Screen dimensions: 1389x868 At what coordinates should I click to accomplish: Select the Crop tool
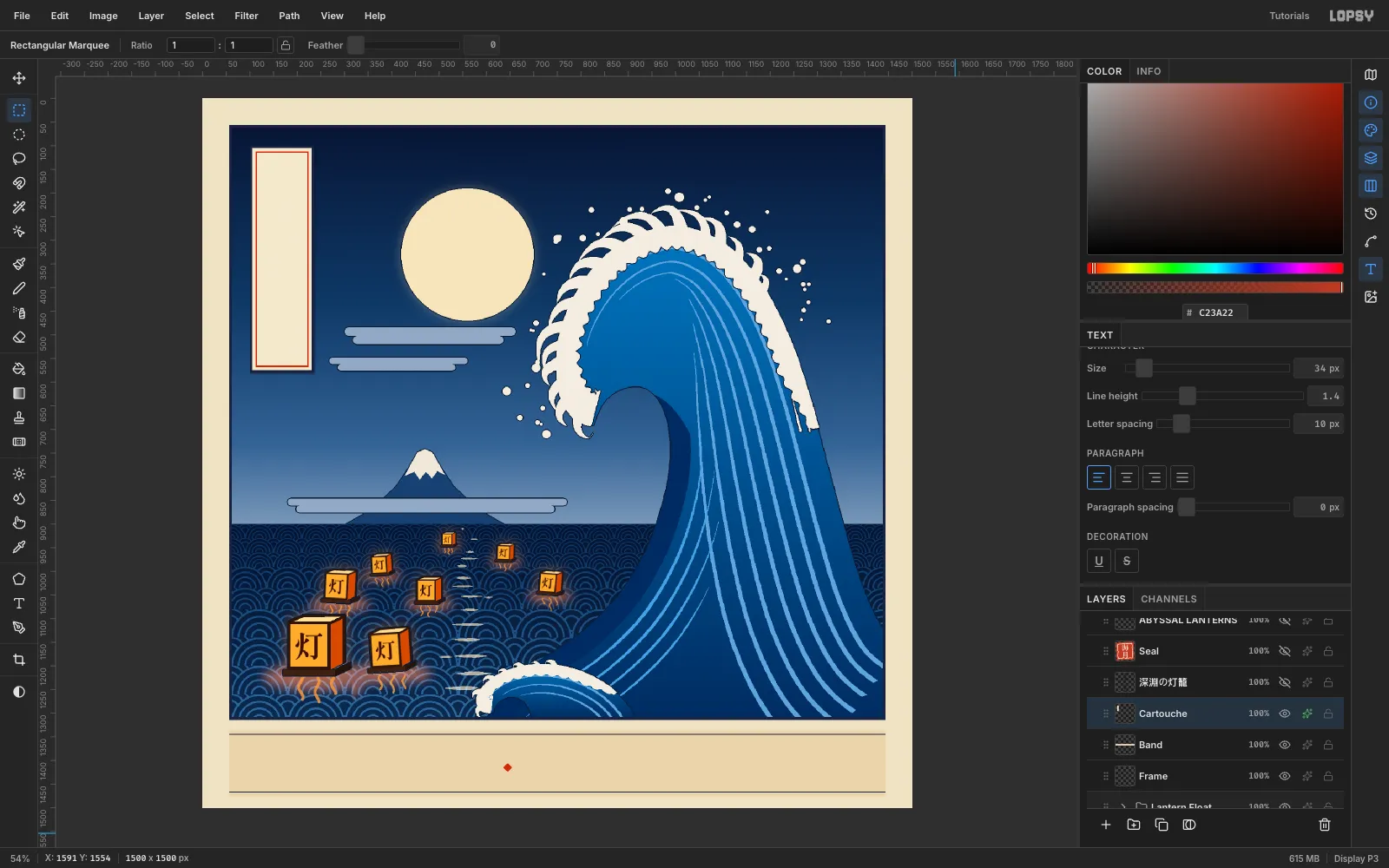tap(19, 660)
